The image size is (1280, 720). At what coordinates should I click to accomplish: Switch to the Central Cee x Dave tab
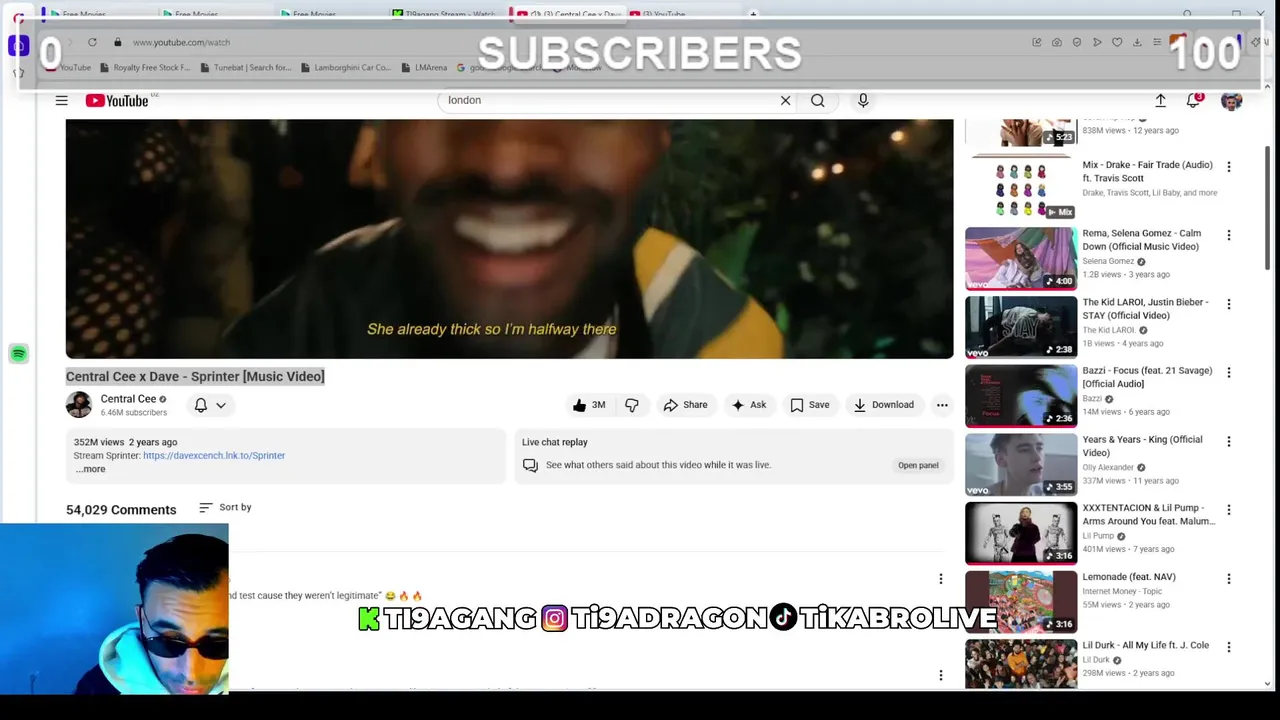coord(569,14)
